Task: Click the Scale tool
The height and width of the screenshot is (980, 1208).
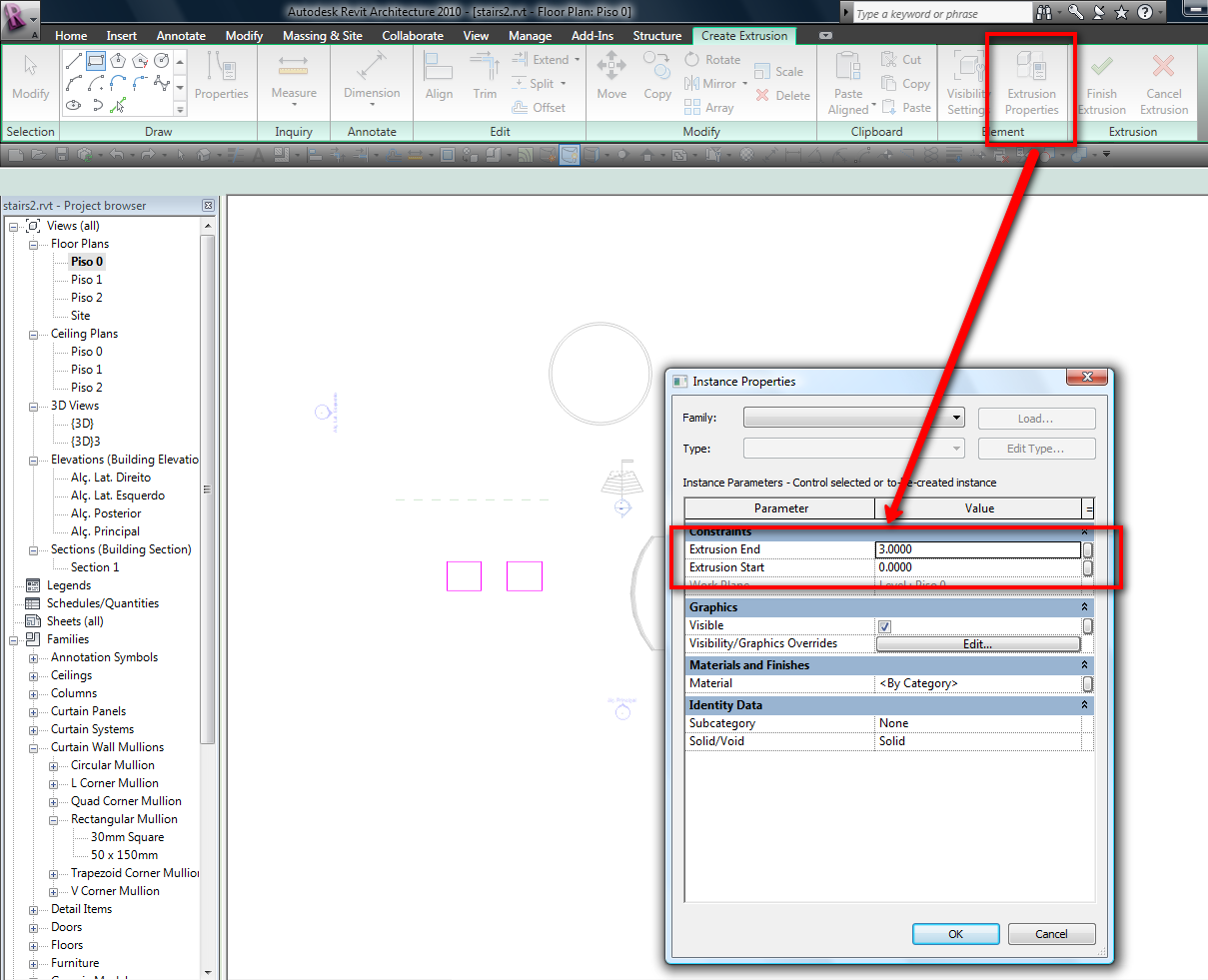Action: [x=778, y=72]
